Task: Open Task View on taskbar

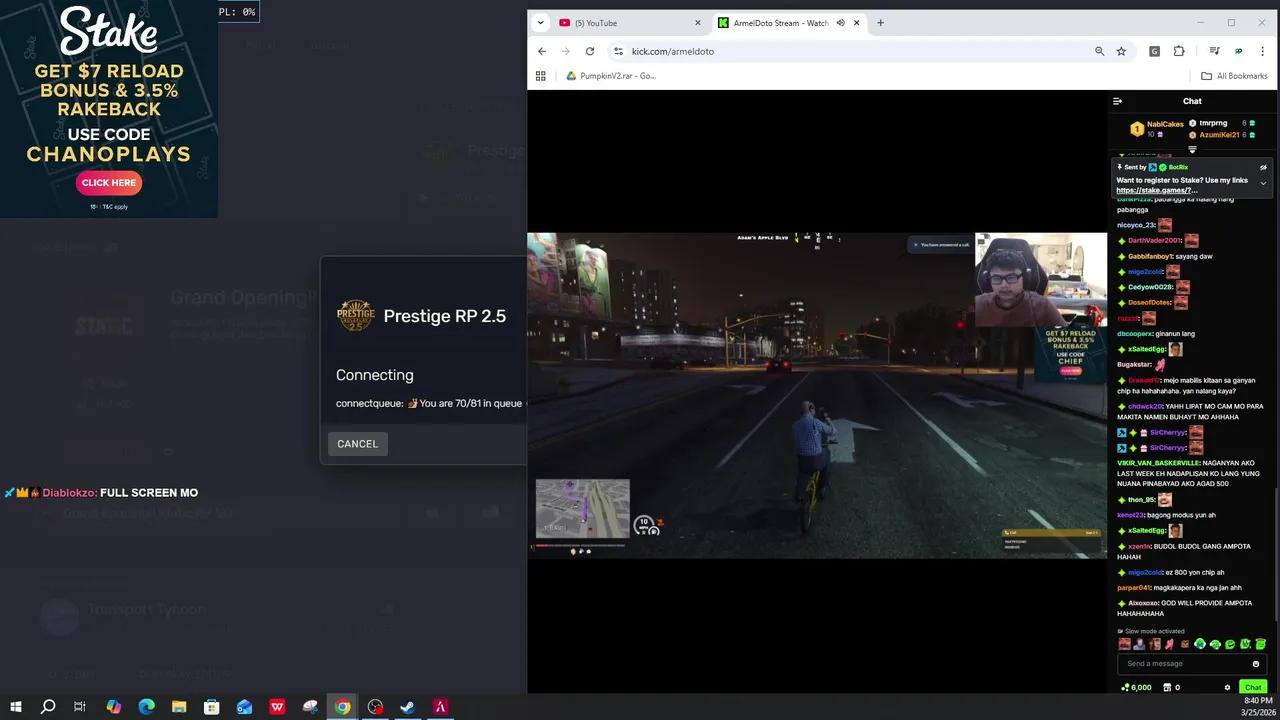Action: coord(80,707)
